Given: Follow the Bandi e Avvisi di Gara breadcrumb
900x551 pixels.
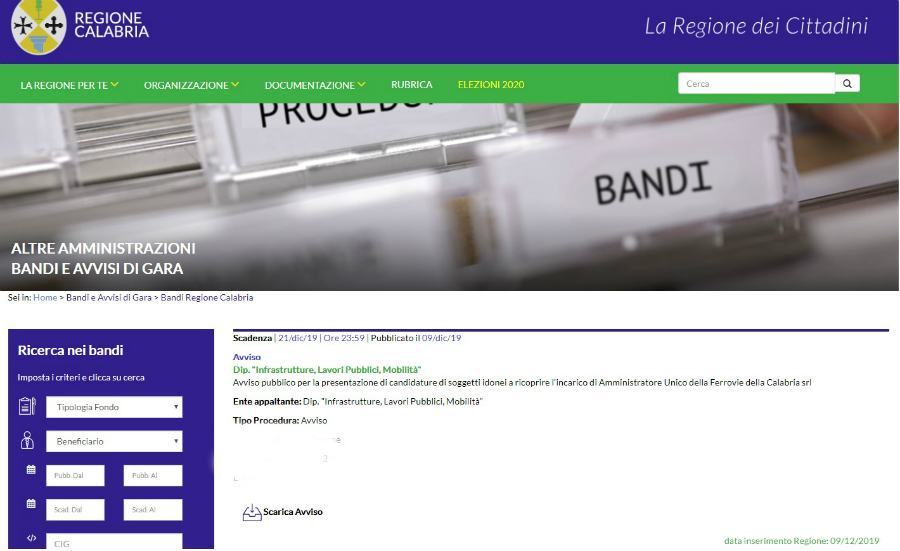Looking at the screenshot, I should 108,297.
